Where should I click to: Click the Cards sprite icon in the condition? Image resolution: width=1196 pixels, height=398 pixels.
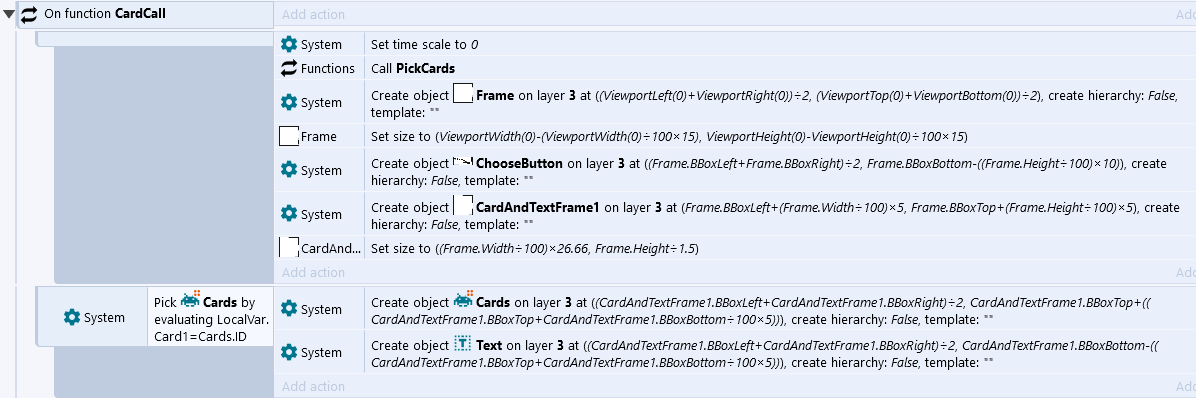tap(191, 300)
